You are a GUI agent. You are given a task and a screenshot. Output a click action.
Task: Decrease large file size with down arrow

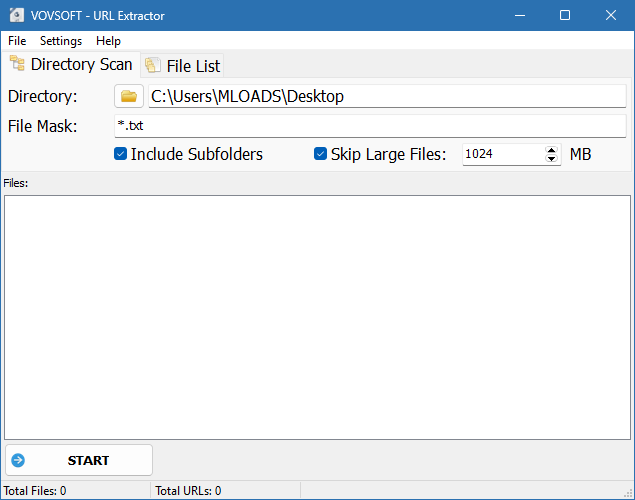coord(551,159)
